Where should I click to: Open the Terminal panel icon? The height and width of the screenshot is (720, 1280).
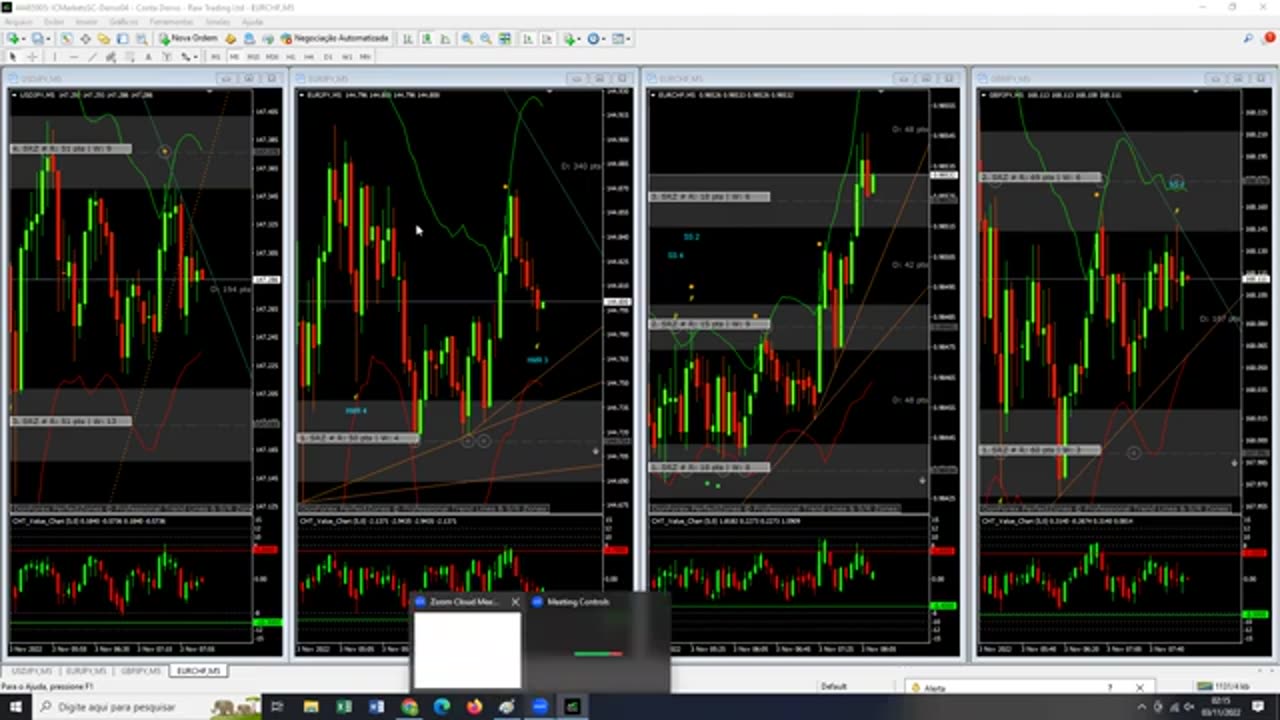click(x=122, y=39)
